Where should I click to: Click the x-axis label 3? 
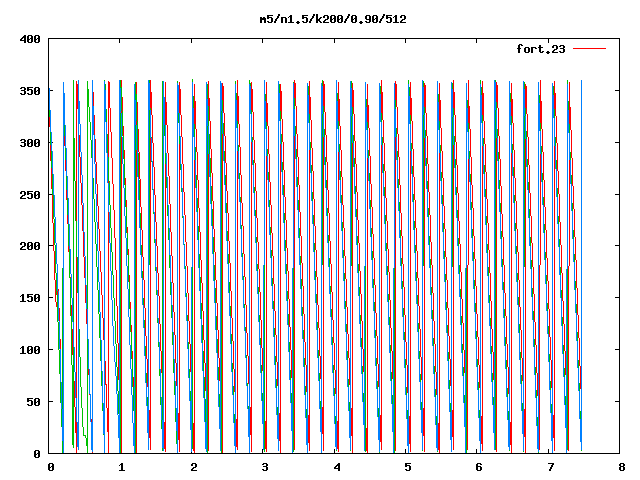265,467
